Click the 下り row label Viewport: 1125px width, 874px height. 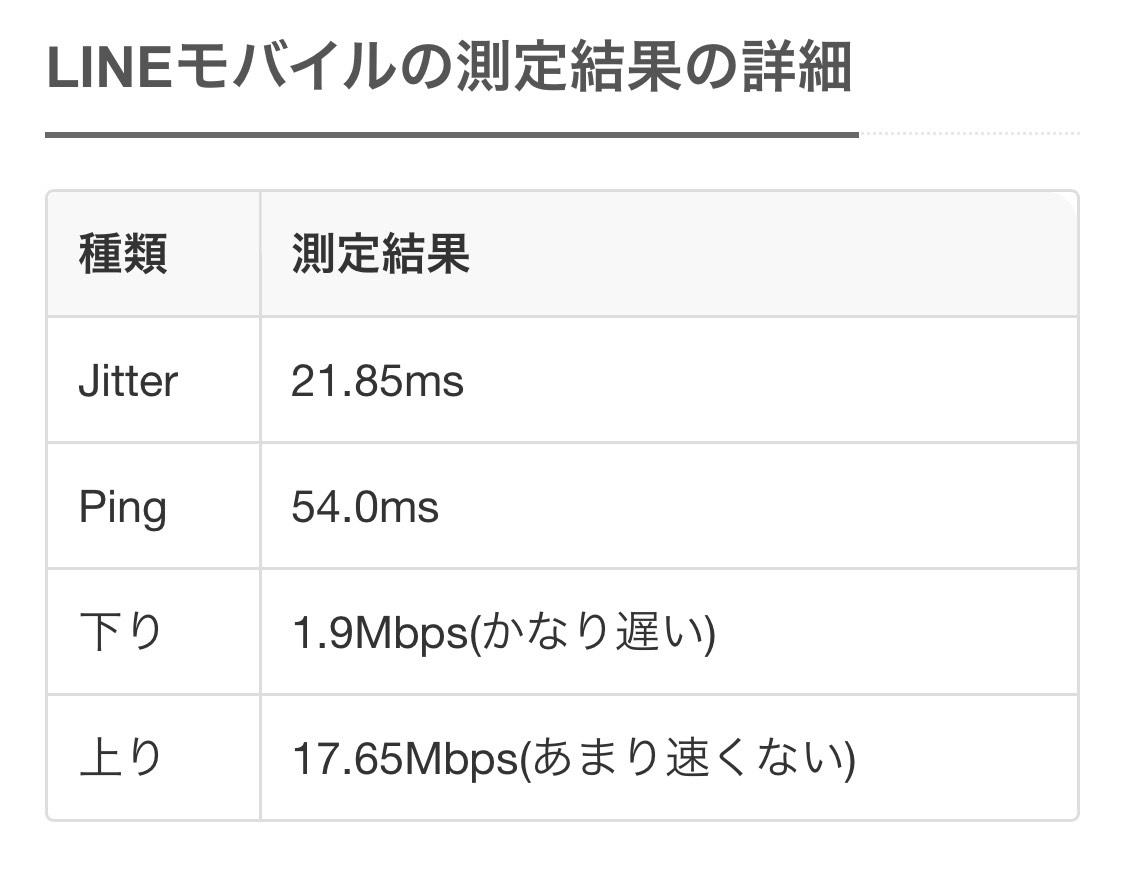tap(121, 632)
